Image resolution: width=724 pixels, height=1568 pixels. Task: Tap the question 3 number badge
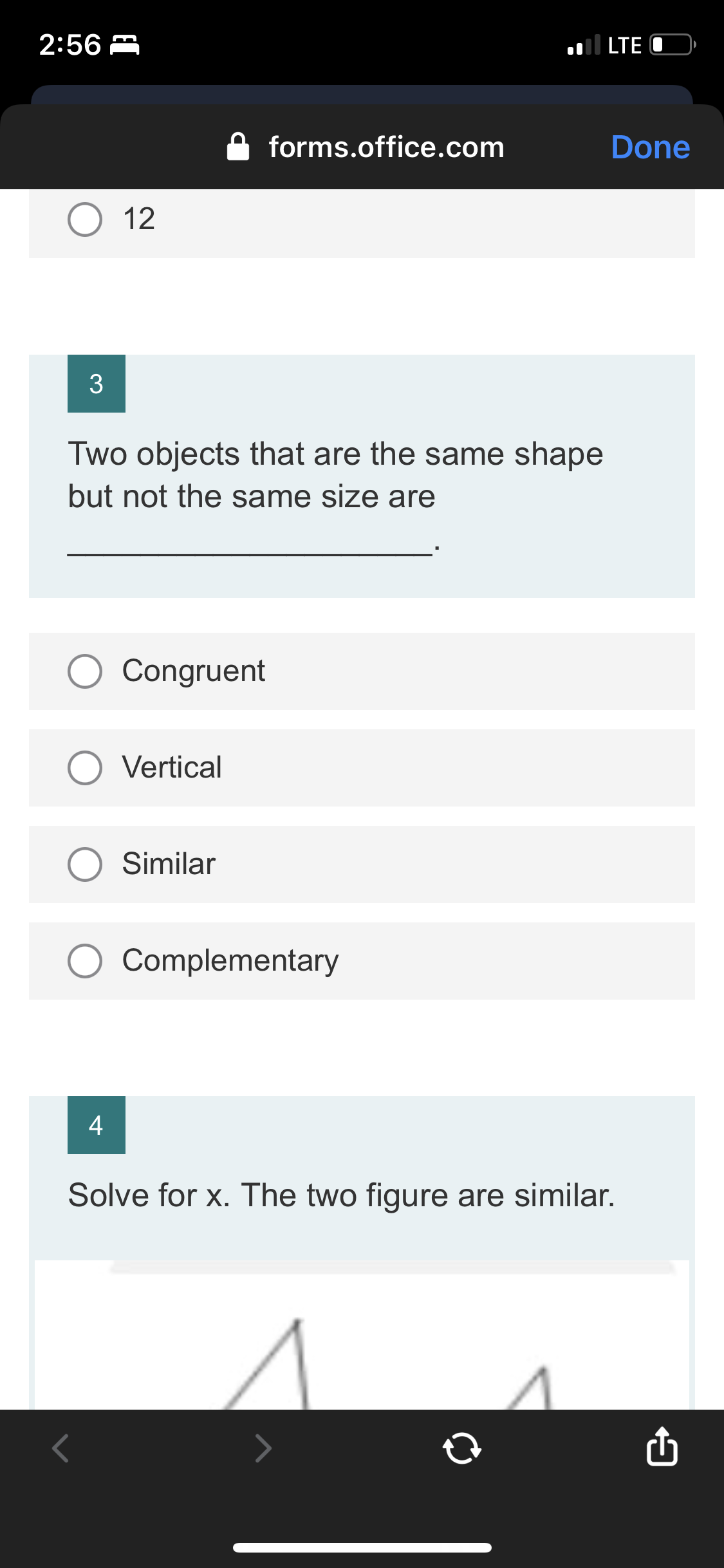pos(97,384)
